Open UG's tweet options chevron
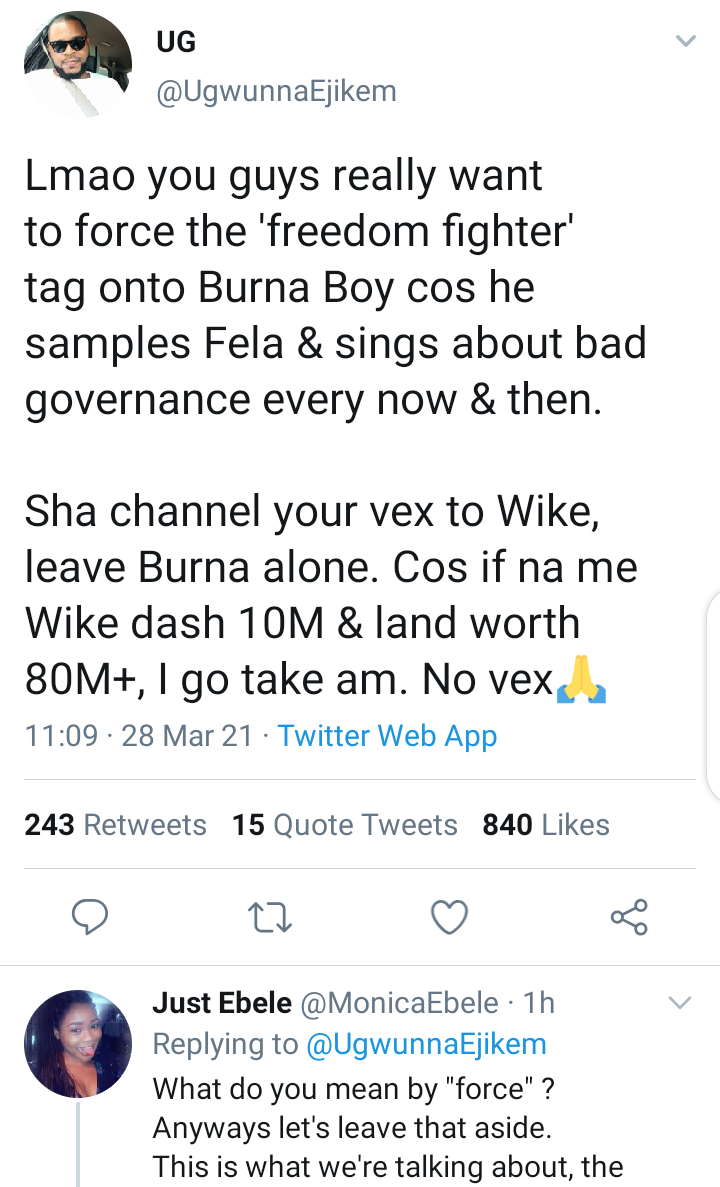Image resolution: width=720 pixels, height=1187 pixels. [x=685, y=42]
